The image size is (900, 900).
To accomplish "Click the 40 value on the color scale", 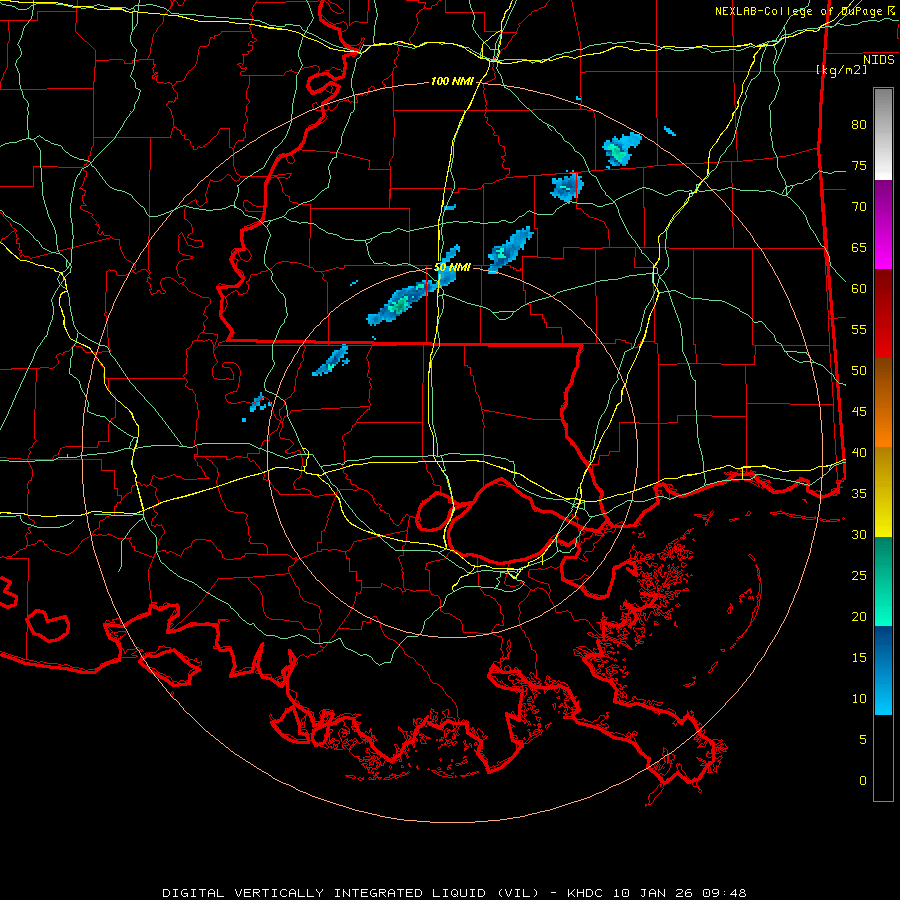I will (859, 452).
